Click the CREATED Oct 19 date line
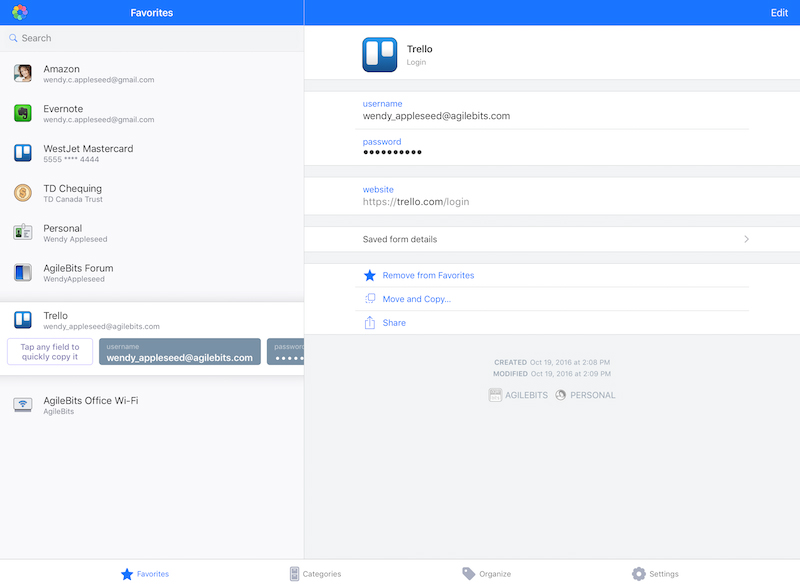The width and height of the screenshot is (800, 588). pos(552,362)
